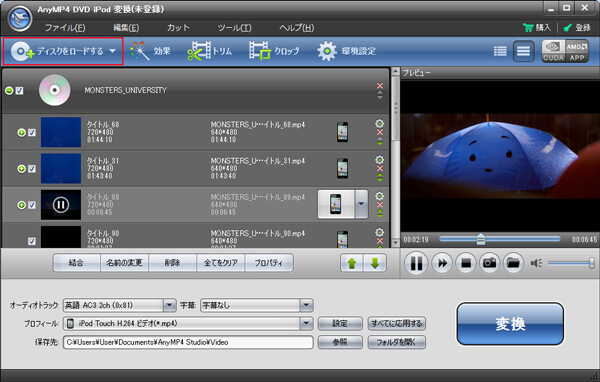Click Clear All (全てをクリア) button
Screen dimensions: 600x382
coord(220,263)
